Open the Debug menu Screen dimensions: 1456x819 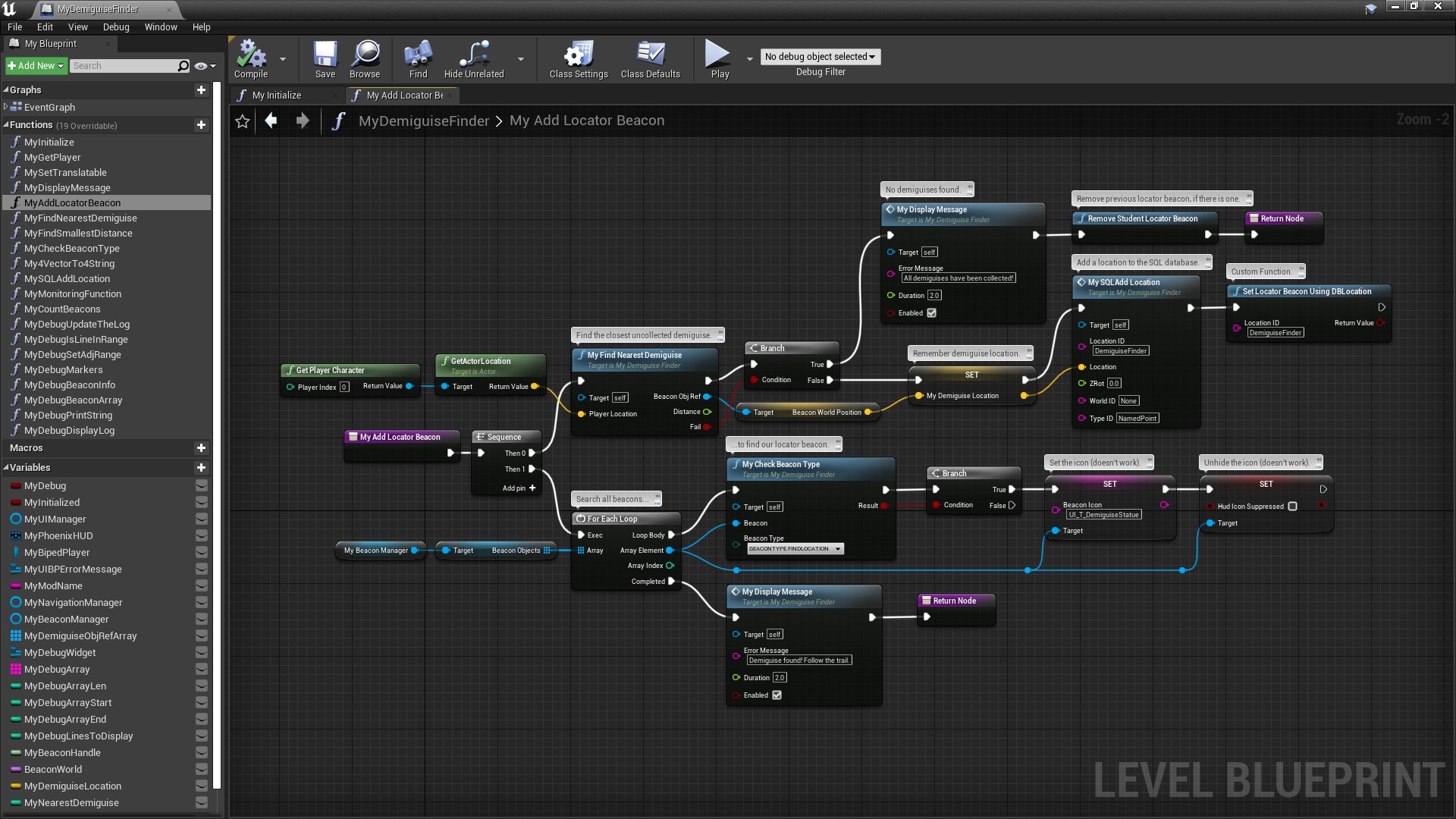(116, 27)
